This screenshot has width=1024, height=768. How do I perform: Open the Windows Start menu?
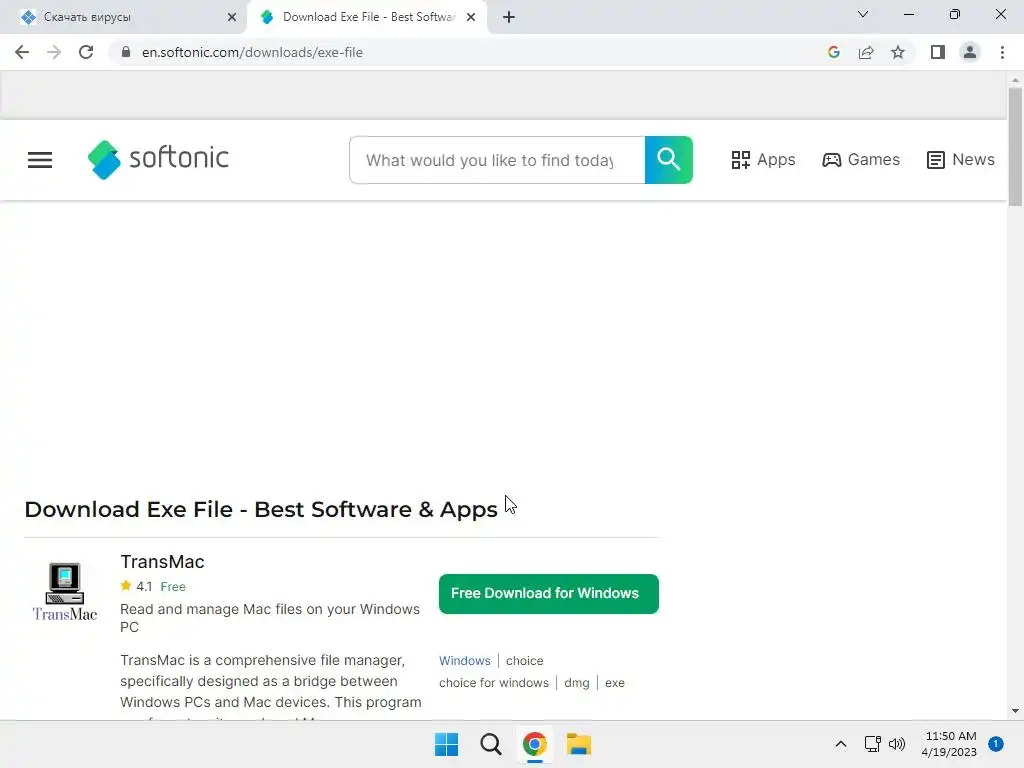[447, 744]
